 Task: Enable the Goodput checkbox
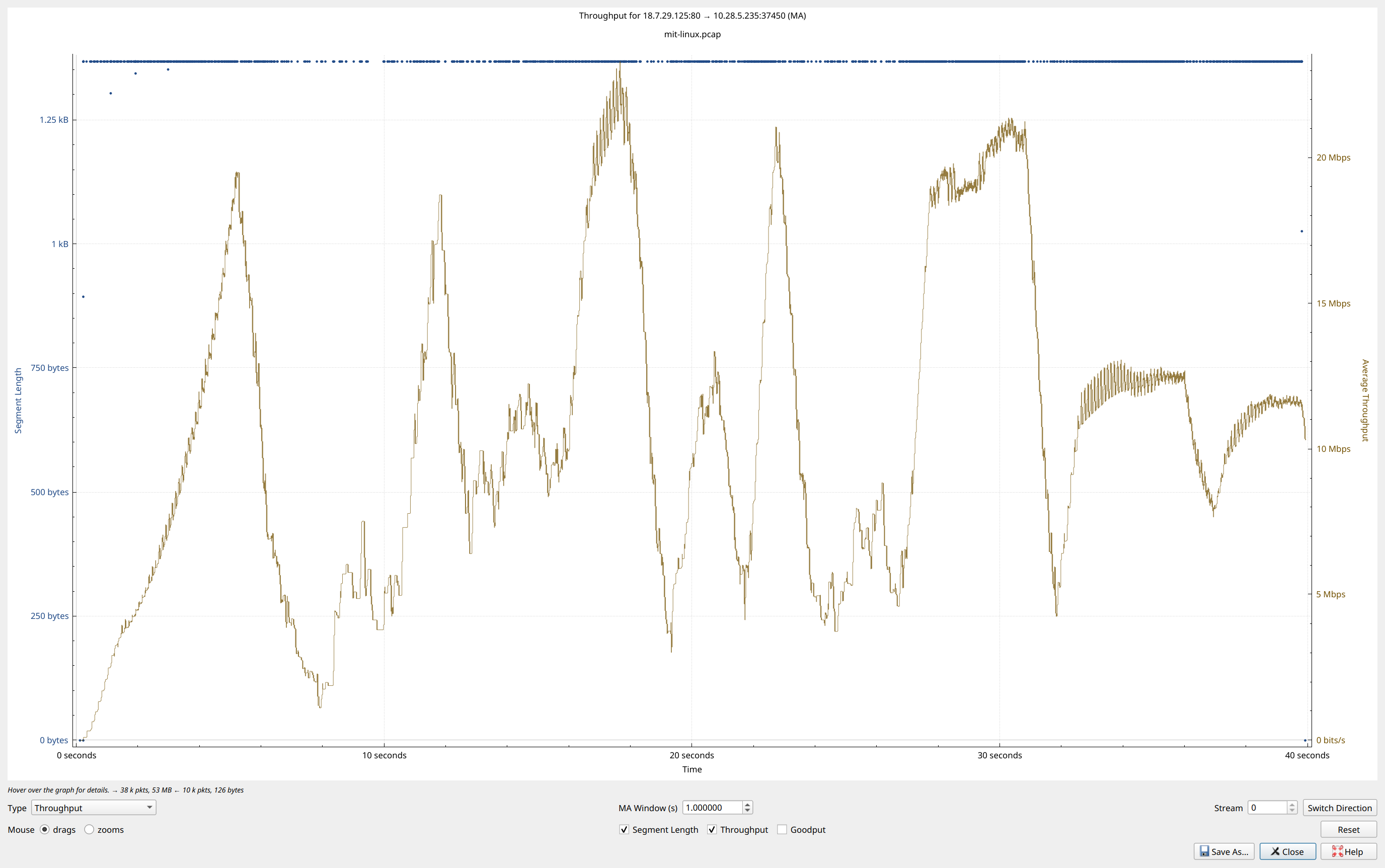click(x=782, y=830)
